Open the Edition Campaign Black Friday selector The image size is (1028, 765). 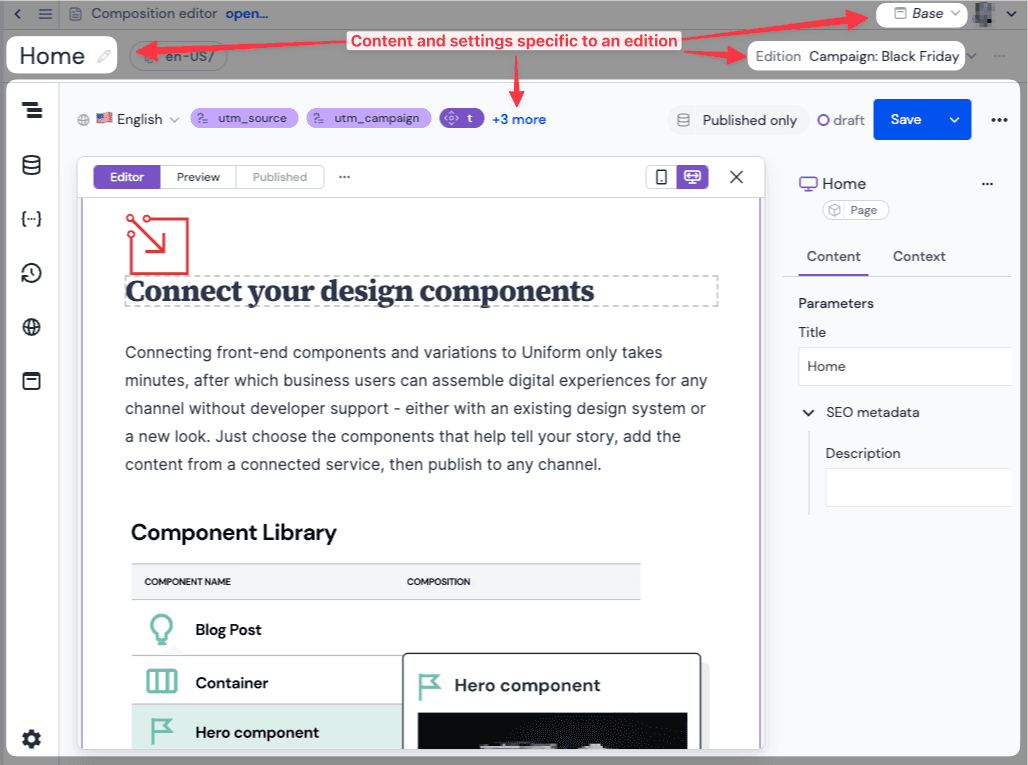click(856, 56)
